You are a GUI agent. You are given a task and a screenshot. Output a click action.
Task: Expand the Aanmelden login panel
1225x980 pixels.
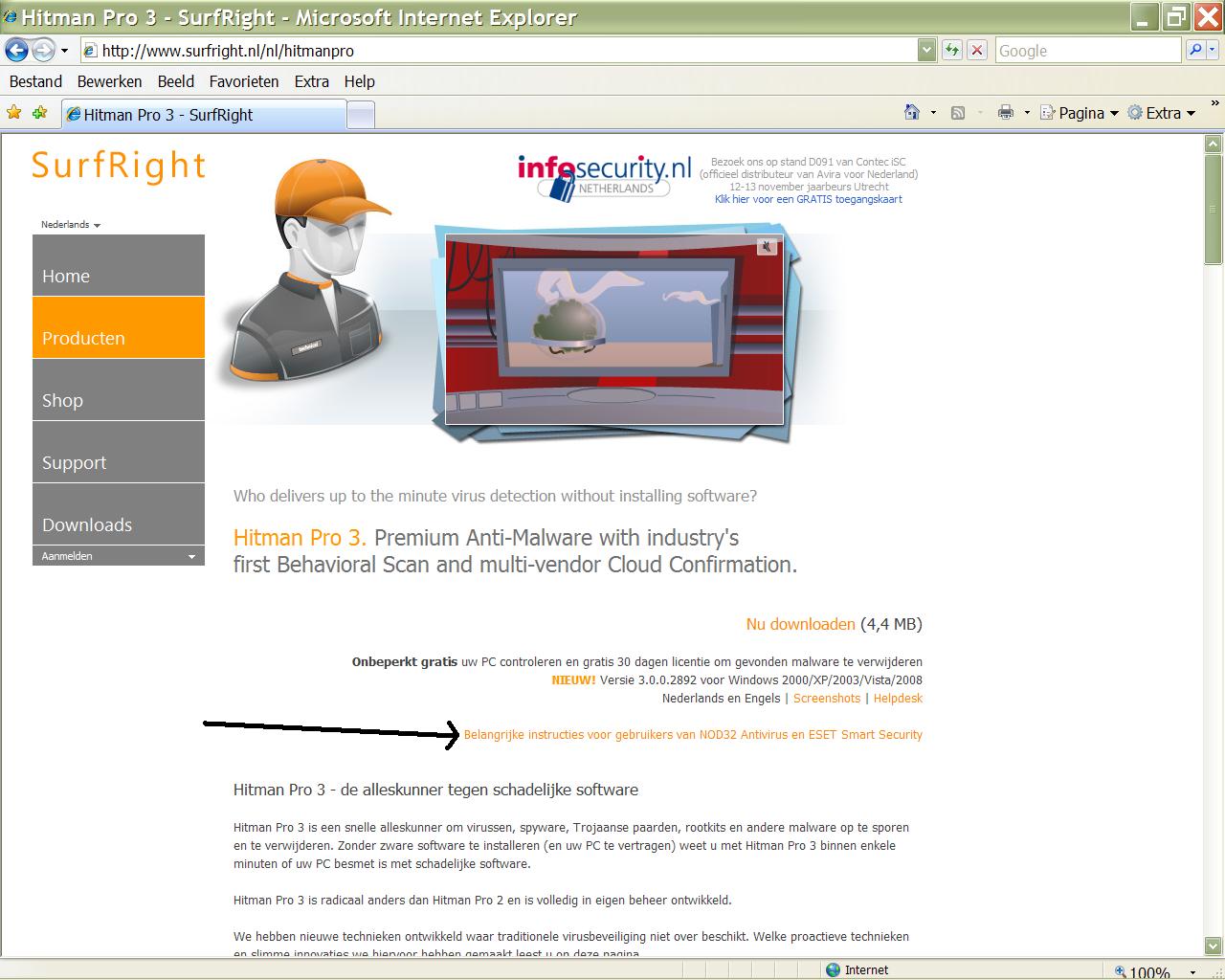pos(119,556)
